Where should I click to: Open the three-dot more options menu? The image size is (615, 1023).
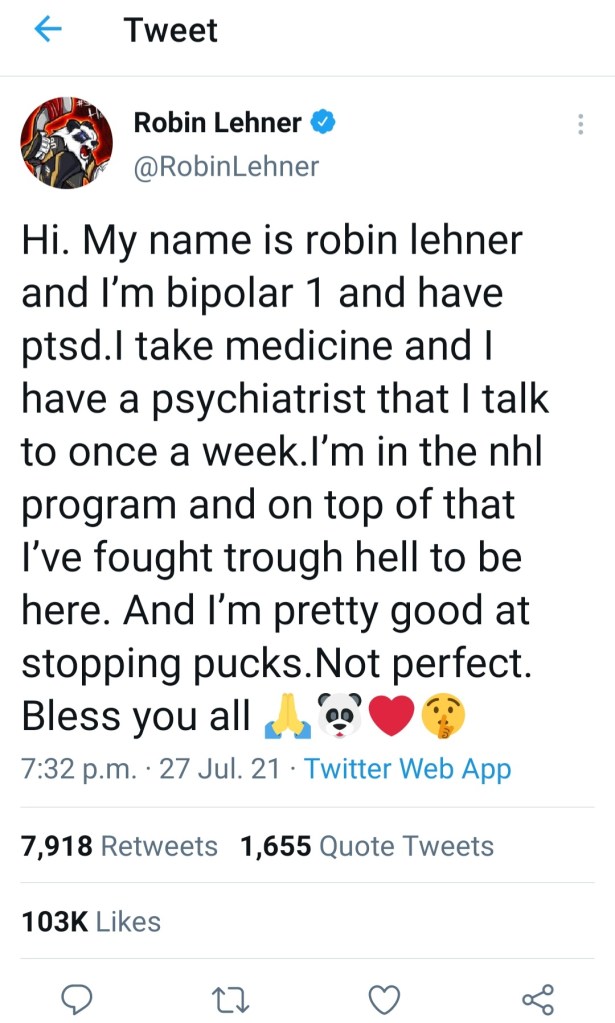(x=581, y=124)
